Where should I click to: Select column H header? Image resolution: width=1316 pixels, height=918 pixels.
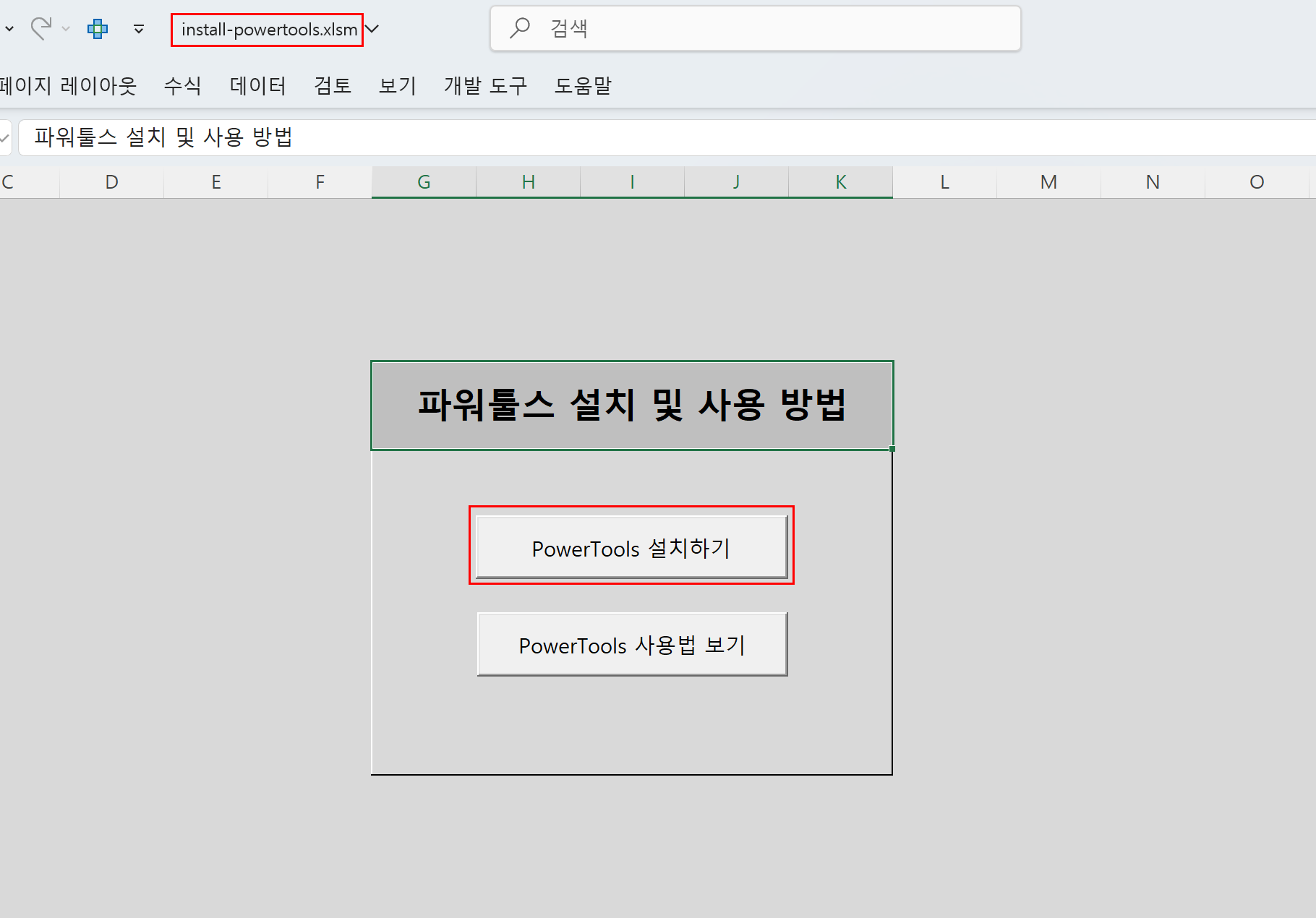[x=529, y=182]
